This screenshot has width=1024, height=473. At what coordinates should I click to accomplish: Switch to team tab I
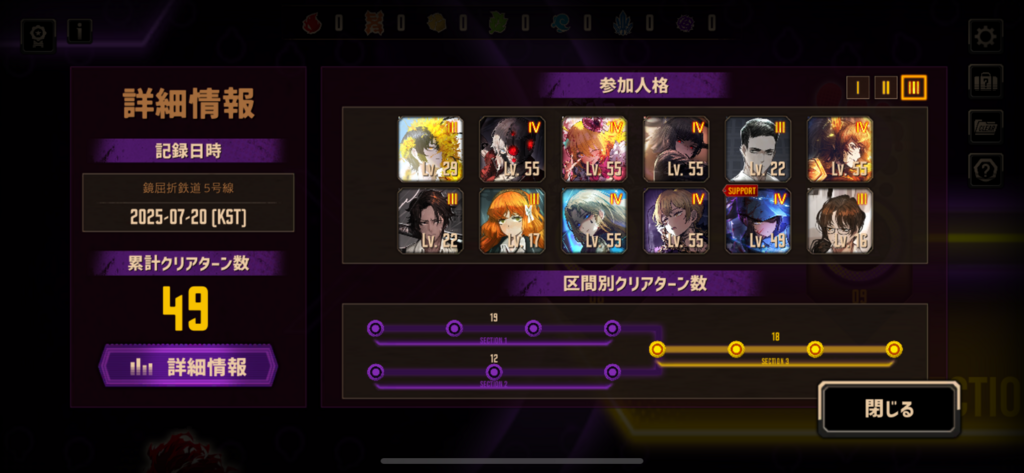coord(857,88)
